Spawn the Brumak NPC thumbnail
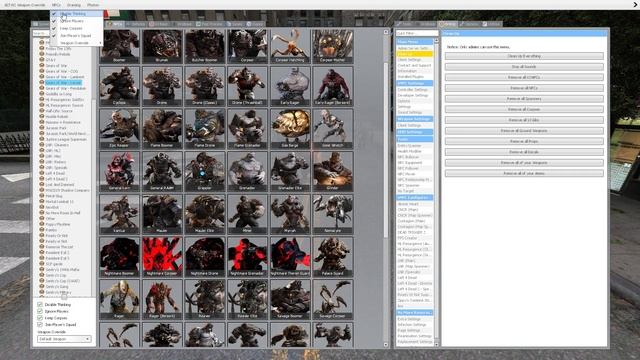Screen dimensions: 640x360 click(162, 46)
